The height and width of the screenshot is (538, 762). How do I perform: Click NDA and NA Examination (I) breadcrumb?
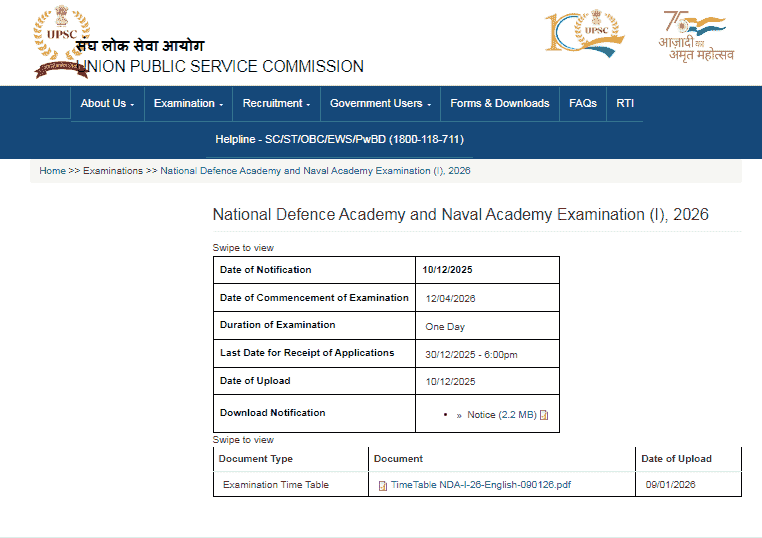[315, 171]
